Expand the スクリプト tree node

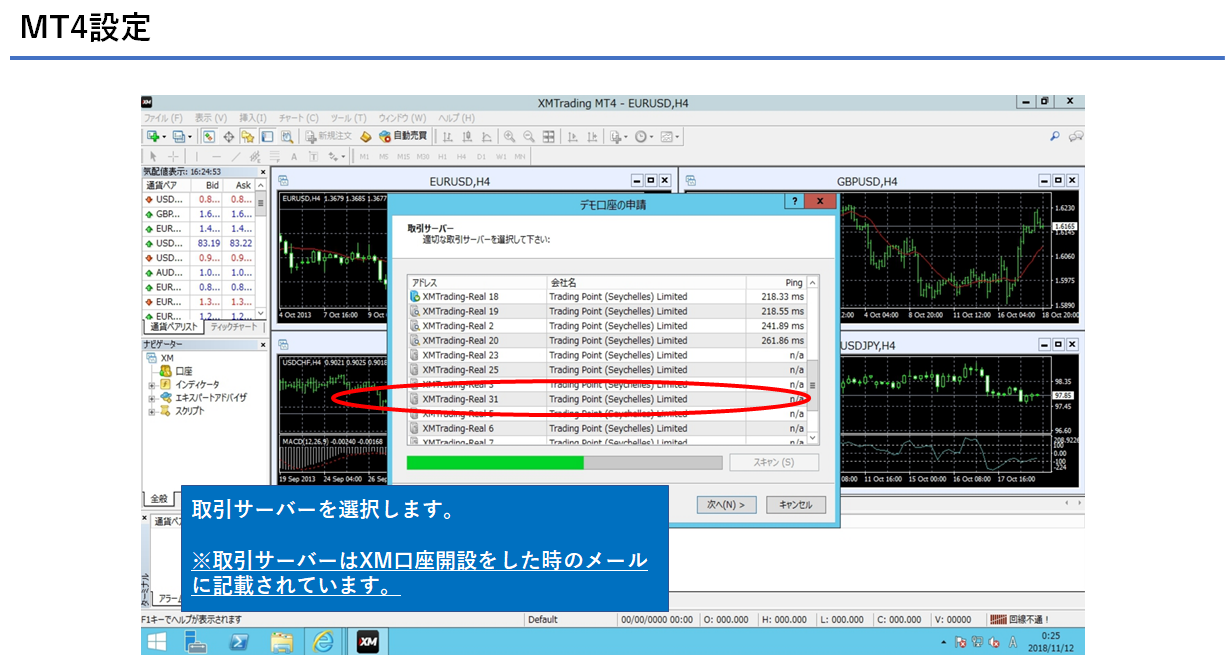(x=152, y=410)
